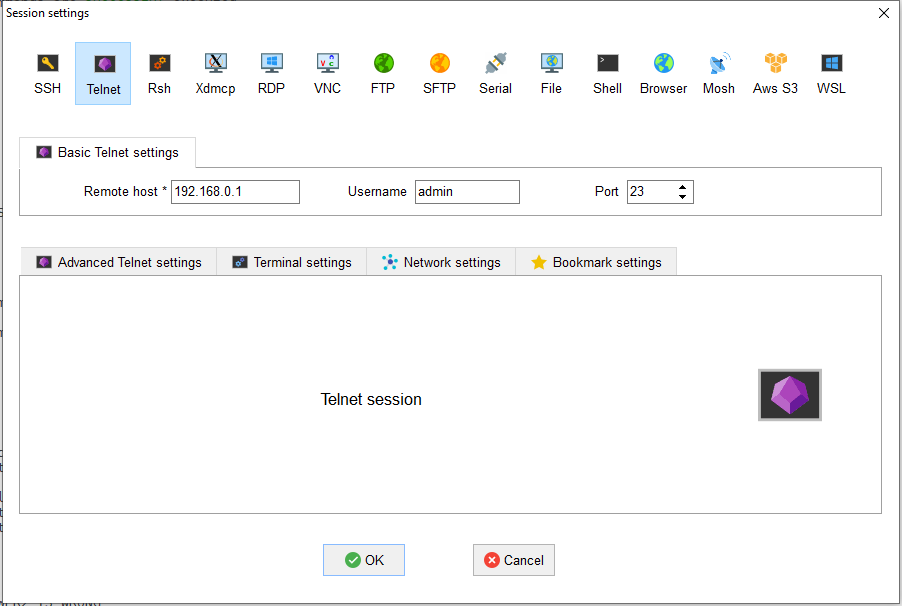Select the SSH session type icon
The height and width of the screenshot is (607, 902).
(x=47, y=73)
